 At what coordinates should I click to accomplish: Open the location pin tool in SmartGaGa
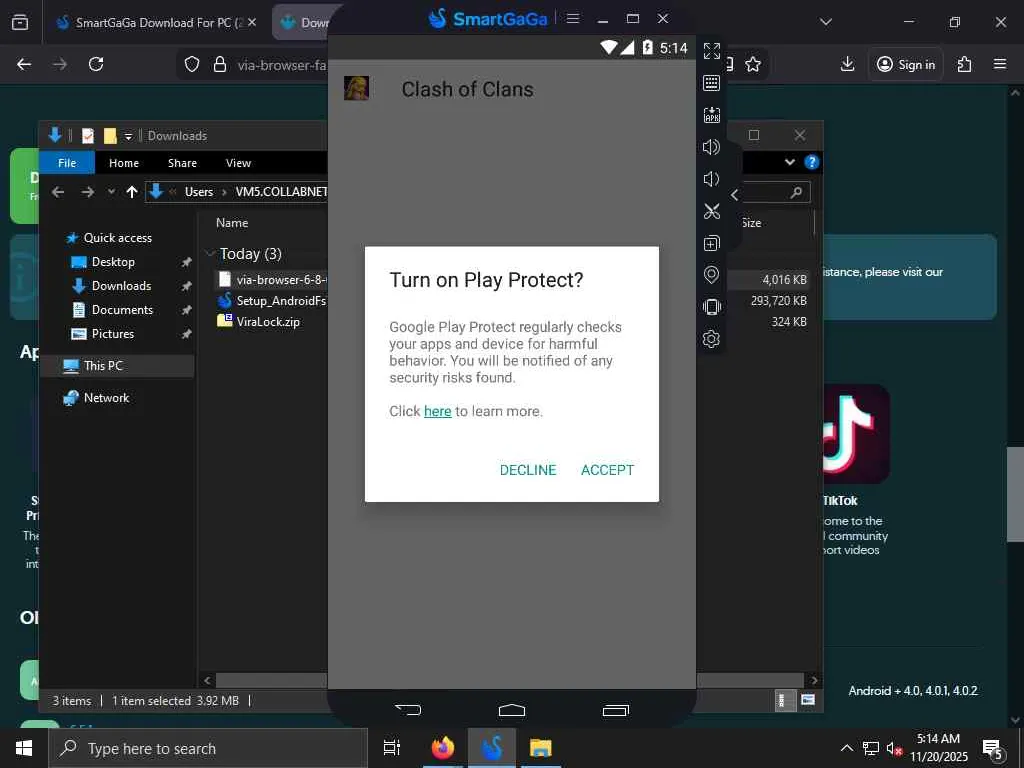pos(711,275)
